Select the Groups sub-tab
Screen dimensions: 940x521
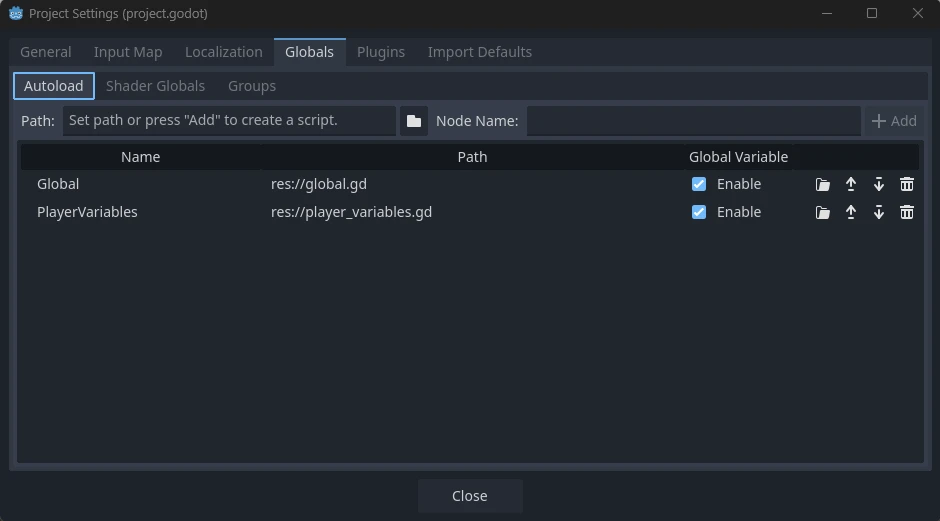[x=252, y=86]
